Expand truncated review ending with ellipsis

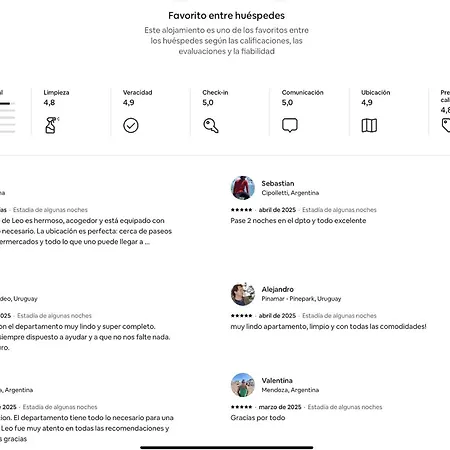pos(147,242)
